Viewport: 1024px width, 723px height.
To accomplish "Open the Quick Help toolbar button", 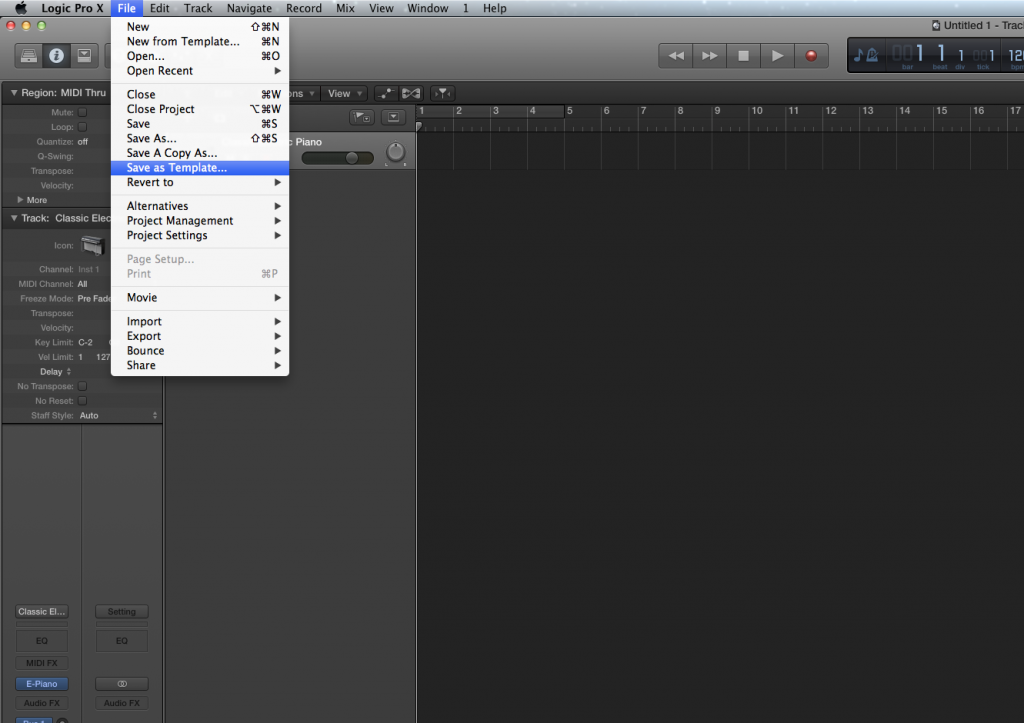I will tap(84, 56).
